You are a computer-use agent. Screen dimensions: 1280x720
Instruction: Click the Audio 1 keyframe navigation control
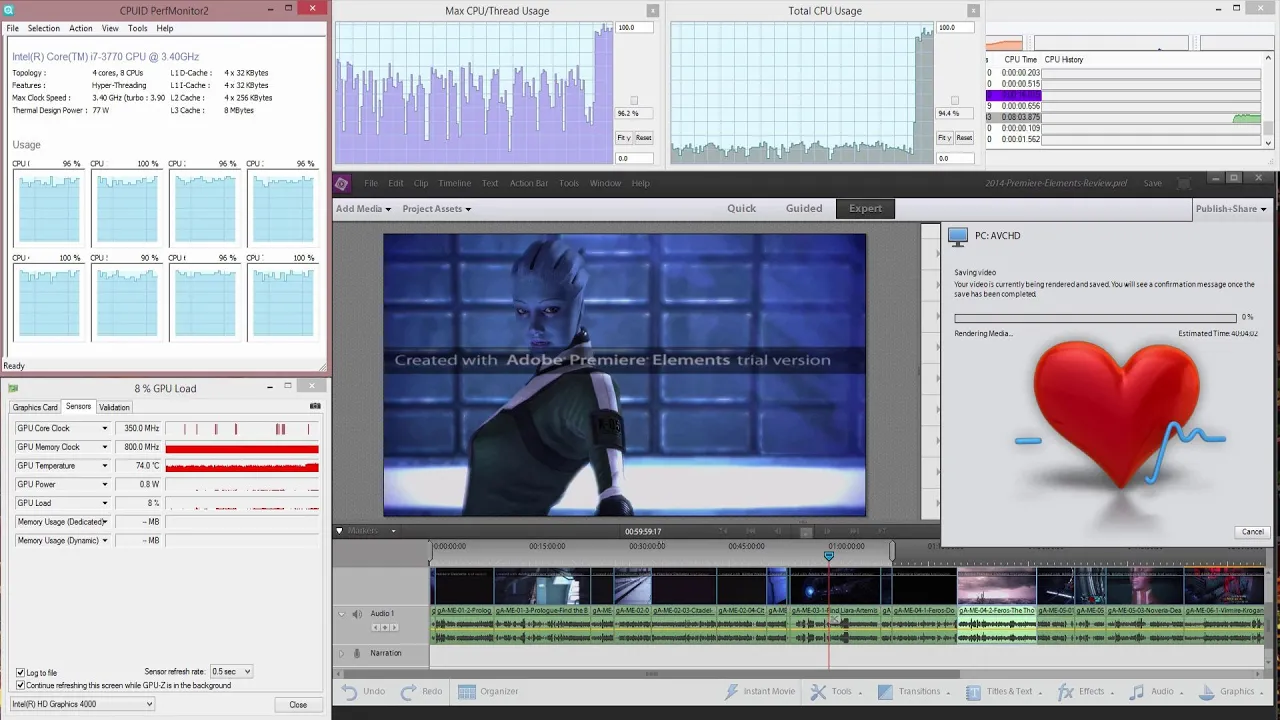click(385, 627)
